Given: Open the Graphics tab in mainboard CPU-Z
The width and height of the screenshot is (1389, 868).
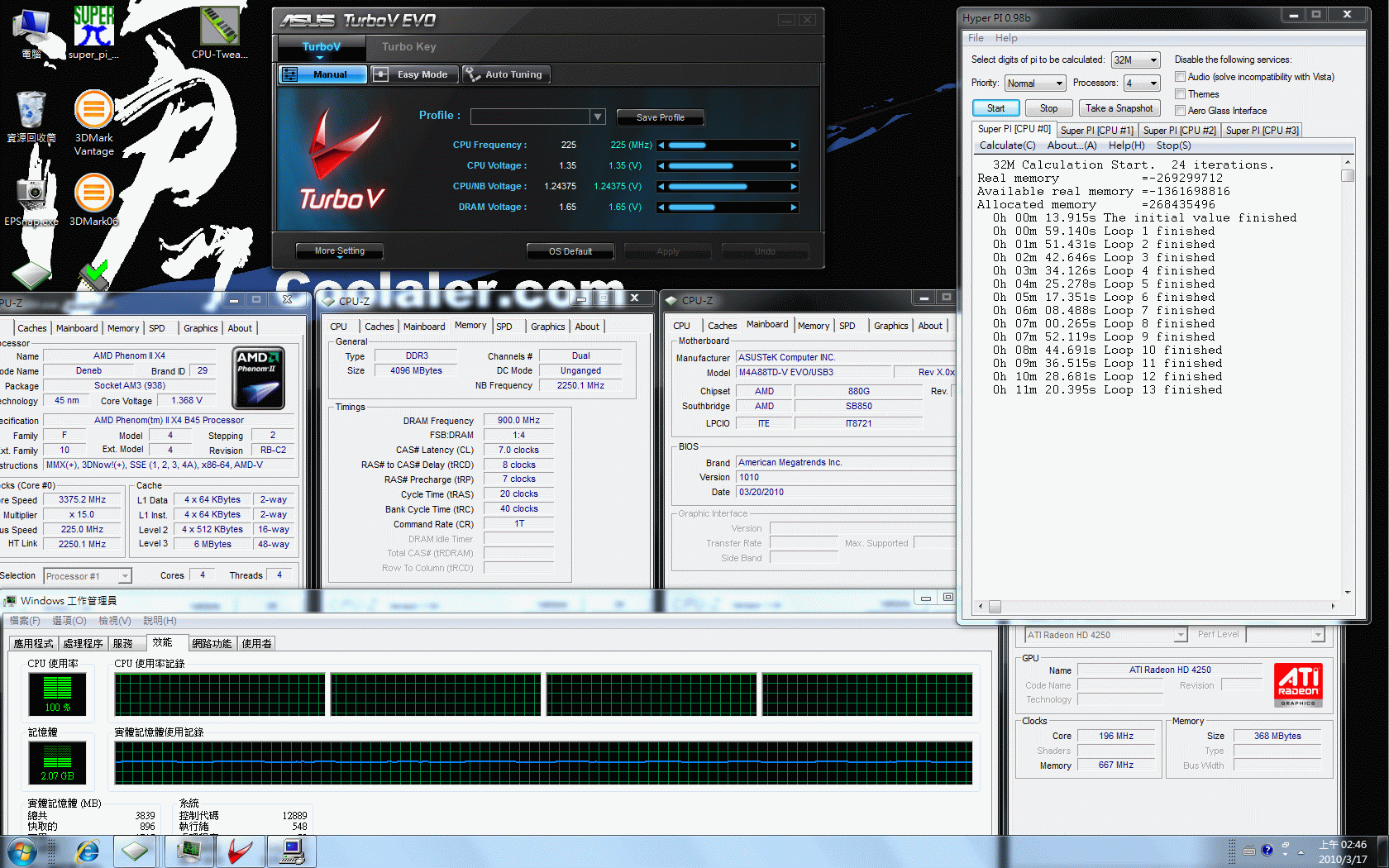Looking at the screenshot, I should tap(891, 326).
